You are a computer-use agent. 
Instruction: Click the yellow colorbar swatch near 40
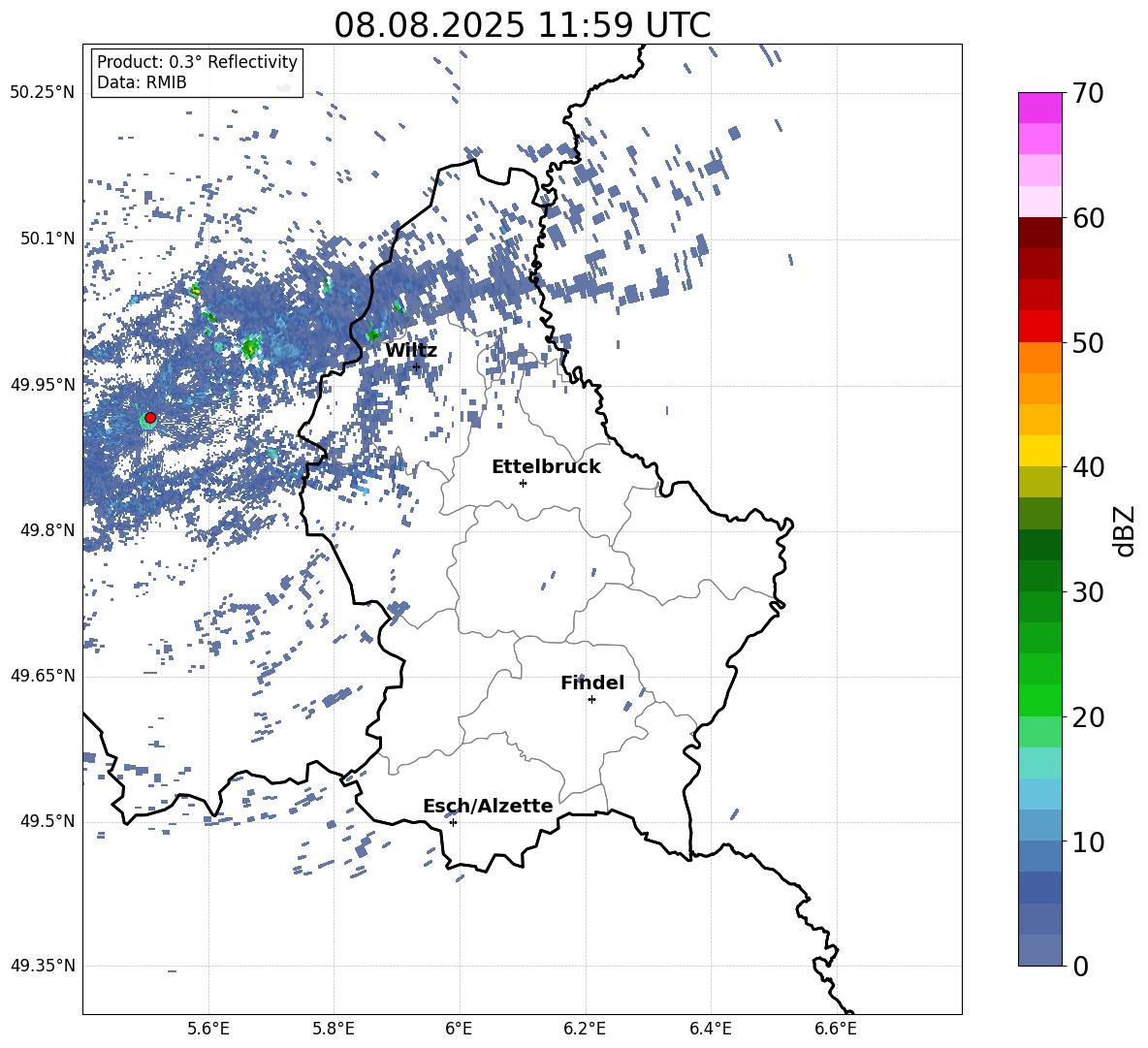click(x=1040, y=451)
